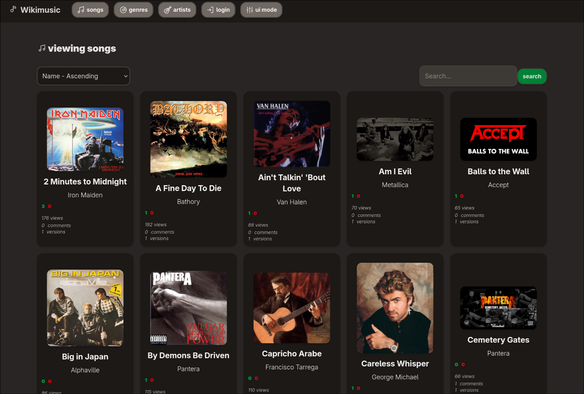This screenshot has height=394, width=584.
Task: Click the comments count on Am I Evil
Action: click(366, 216)
